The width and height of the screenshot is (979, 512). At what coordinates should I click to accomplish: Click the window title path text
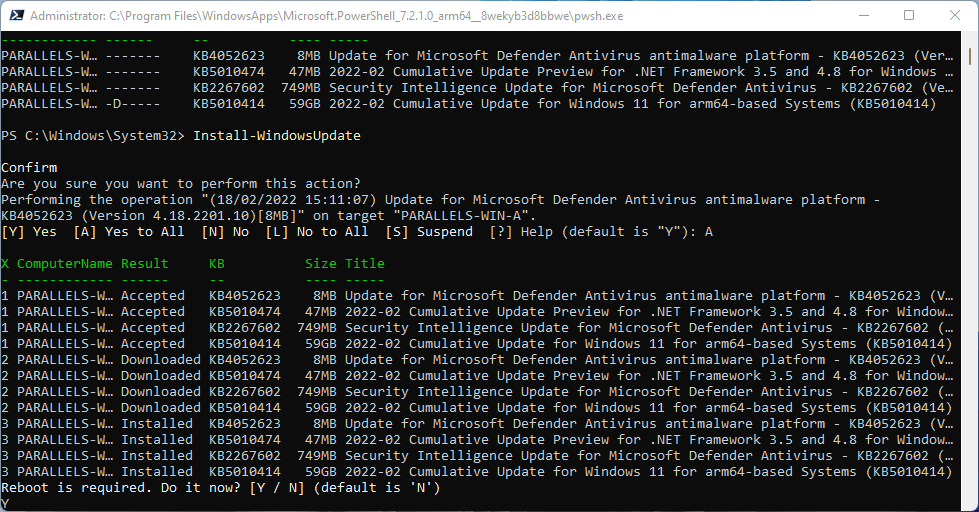[327, 16]
